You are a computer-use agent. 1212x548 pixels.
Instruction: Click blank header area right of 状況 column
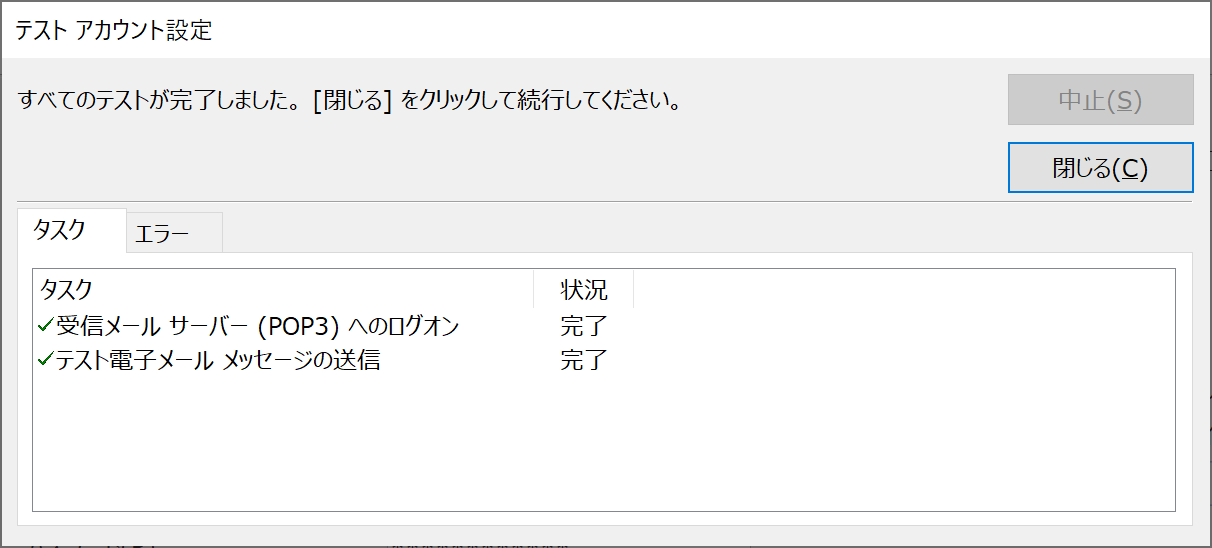(904, 290)
